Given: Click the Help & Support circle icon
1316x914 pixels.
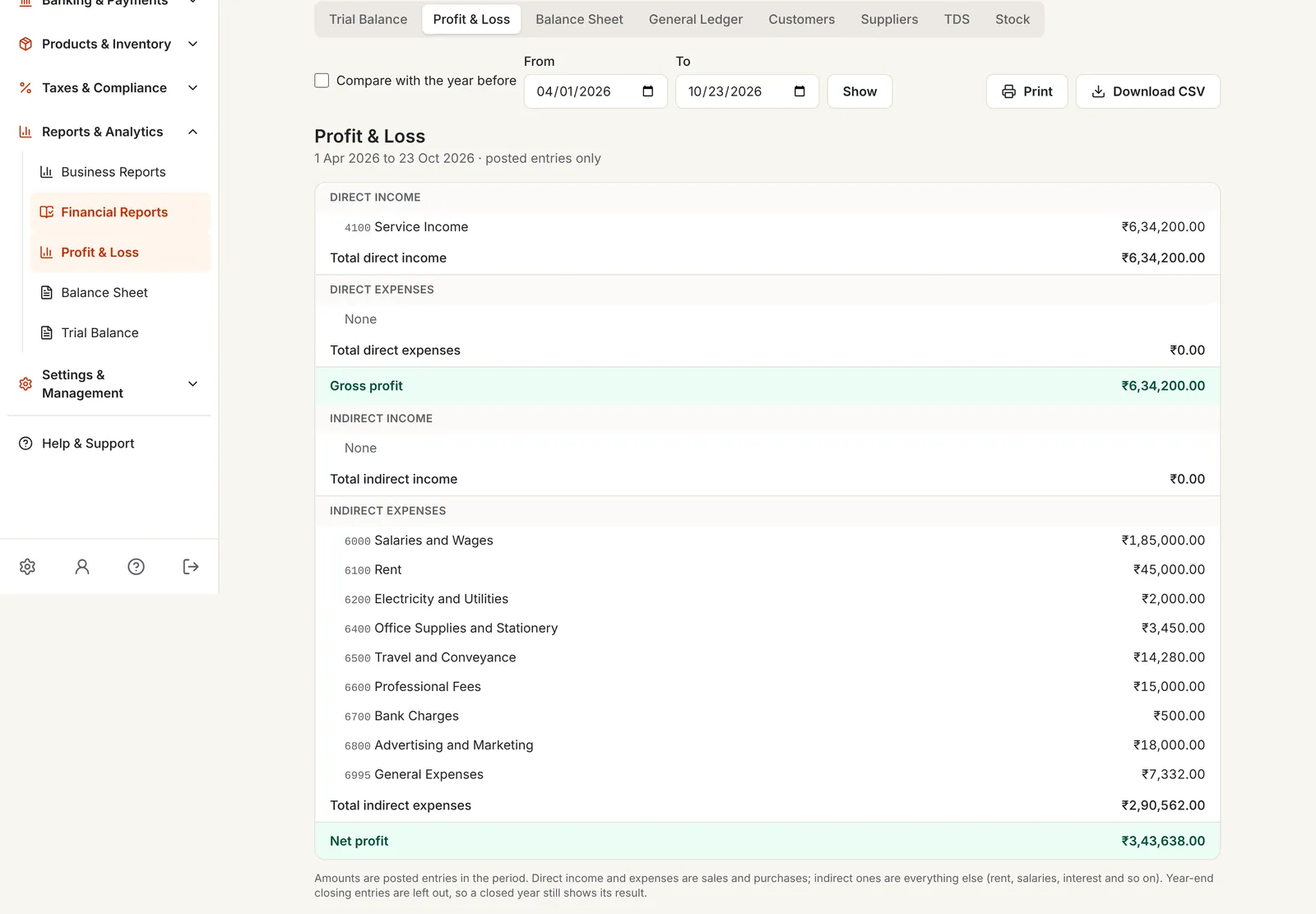Looking at the screenshot, I should [x=25, y=443].
